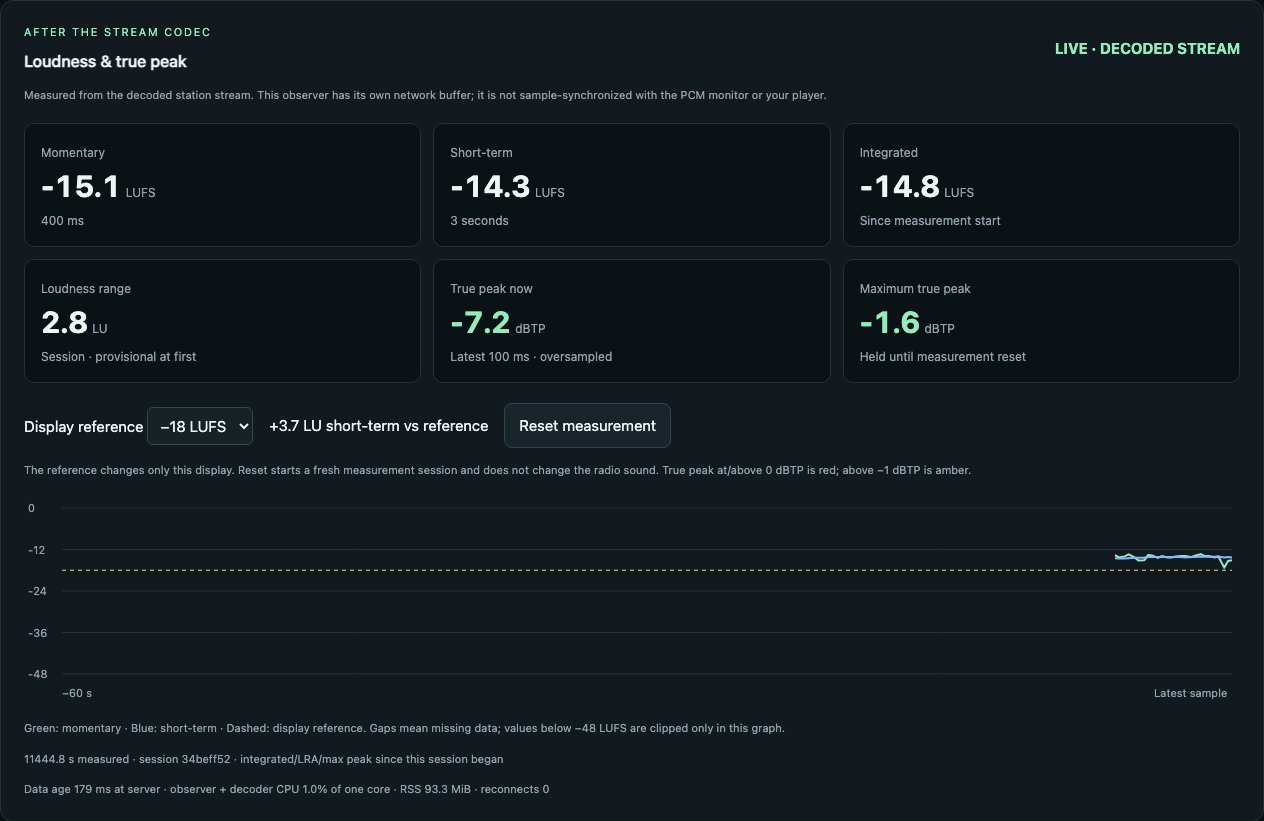Click the graph's '-24' axis label
This screenshot has height=821, width=1264.
click(36, 591)
